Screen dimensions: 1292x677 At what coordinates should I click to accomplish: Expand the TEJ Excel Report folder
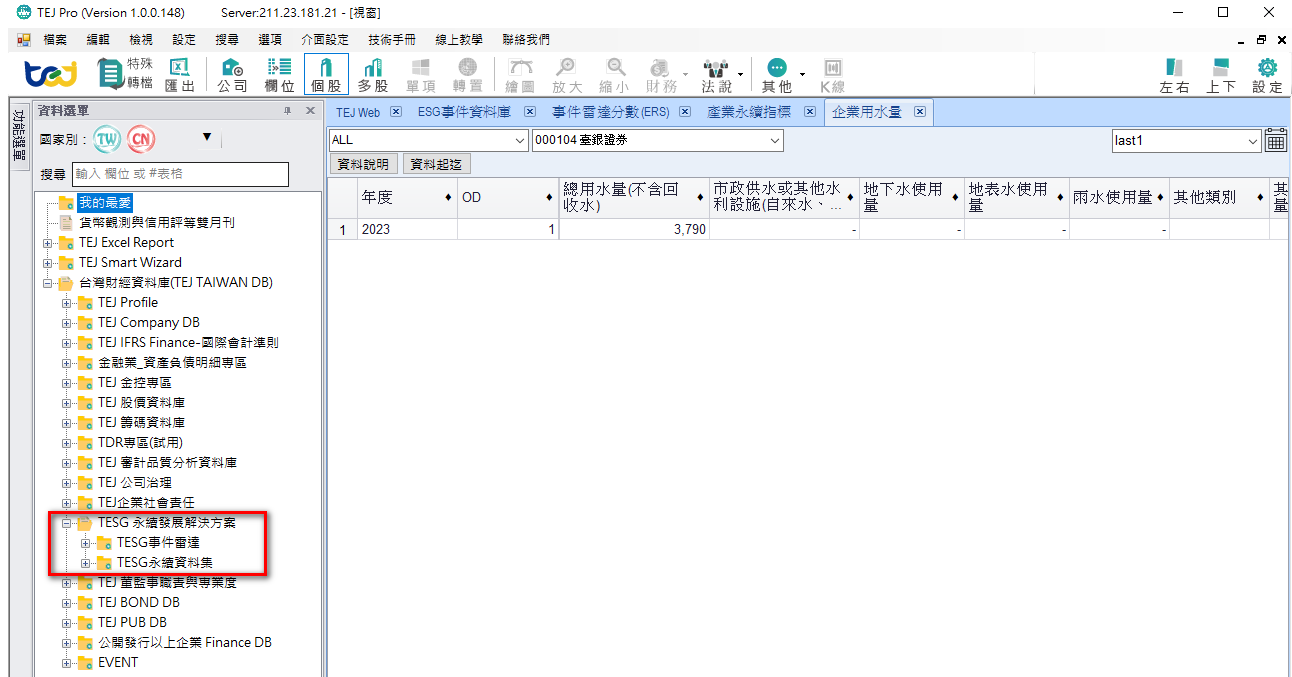pos(48,243)
